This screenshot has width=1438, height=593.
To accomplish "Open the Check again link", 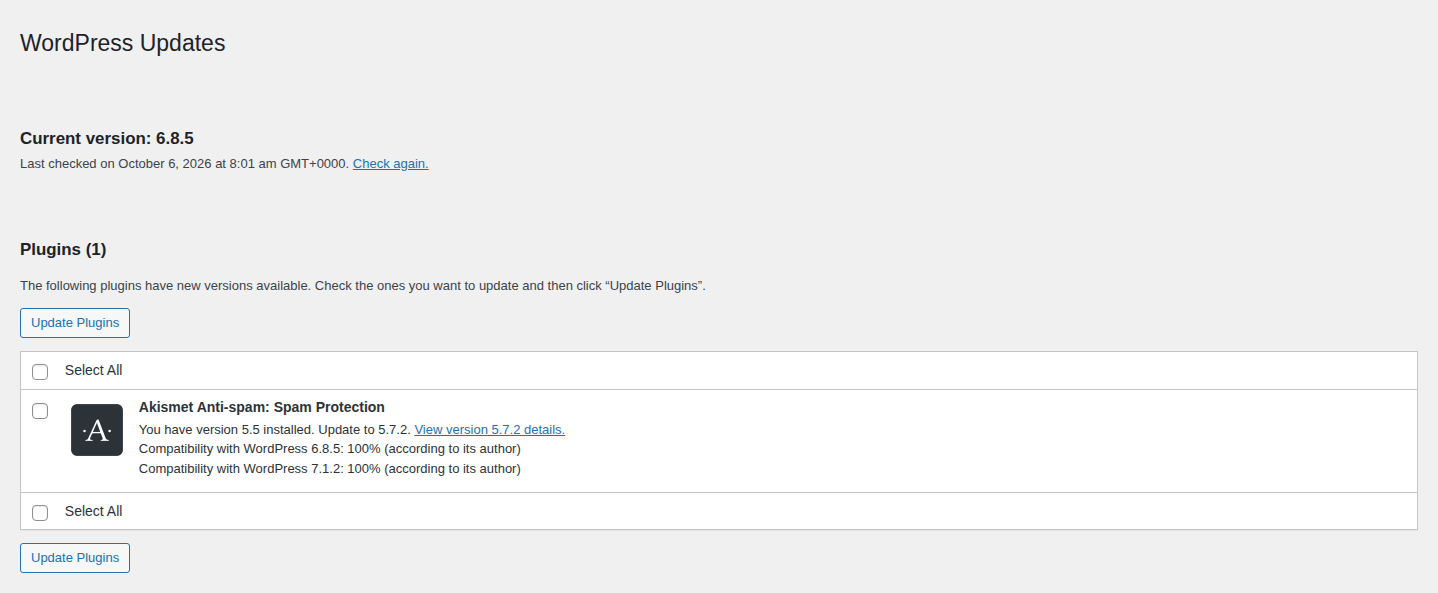I will (391, 164).
